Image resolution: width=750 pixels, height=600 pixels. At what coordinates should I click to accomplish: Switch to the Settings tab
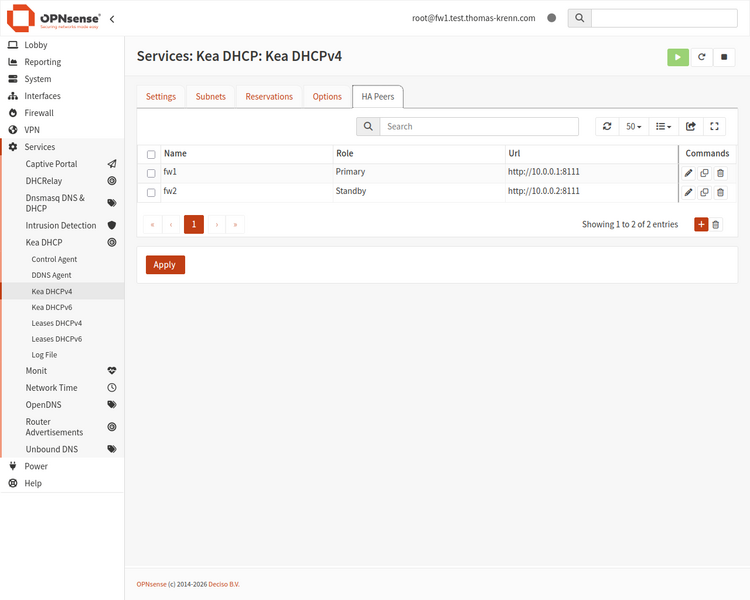click(x=161, y=97)
